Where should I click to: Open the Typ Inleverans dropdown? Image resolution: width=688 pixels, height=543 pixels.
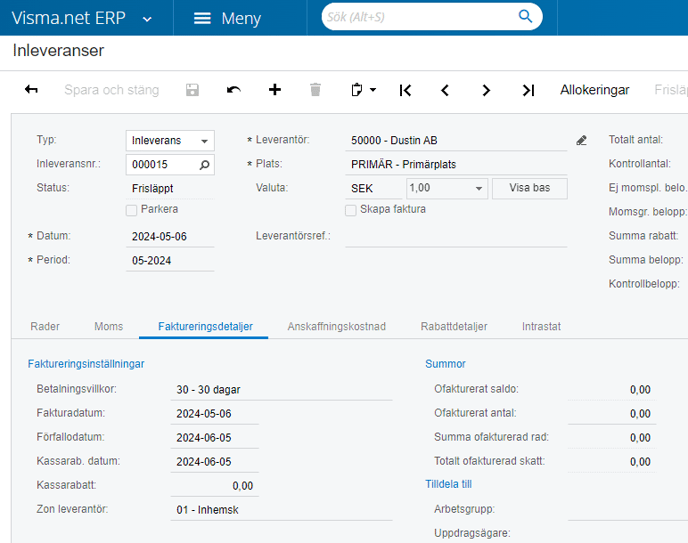point(170,141)
